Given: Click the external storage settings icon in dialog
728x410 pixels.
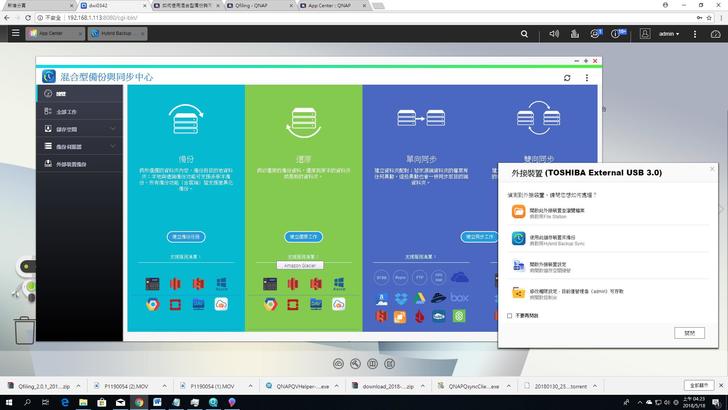Looking at the screenshot, I should pos(518,265).
